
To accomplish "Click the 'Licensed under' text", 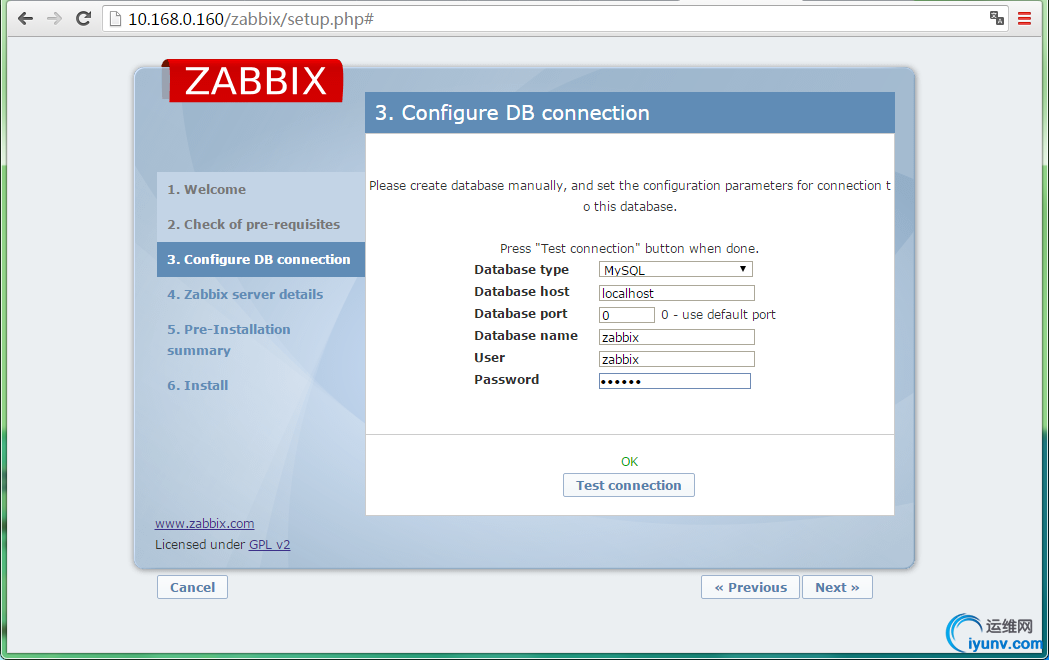I will [x=200, y=544].
